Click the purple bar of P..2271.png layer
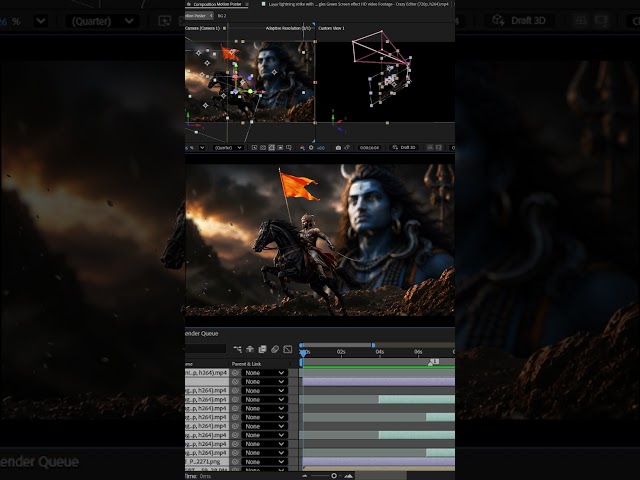The image size is (640, 480). [379, 462]
